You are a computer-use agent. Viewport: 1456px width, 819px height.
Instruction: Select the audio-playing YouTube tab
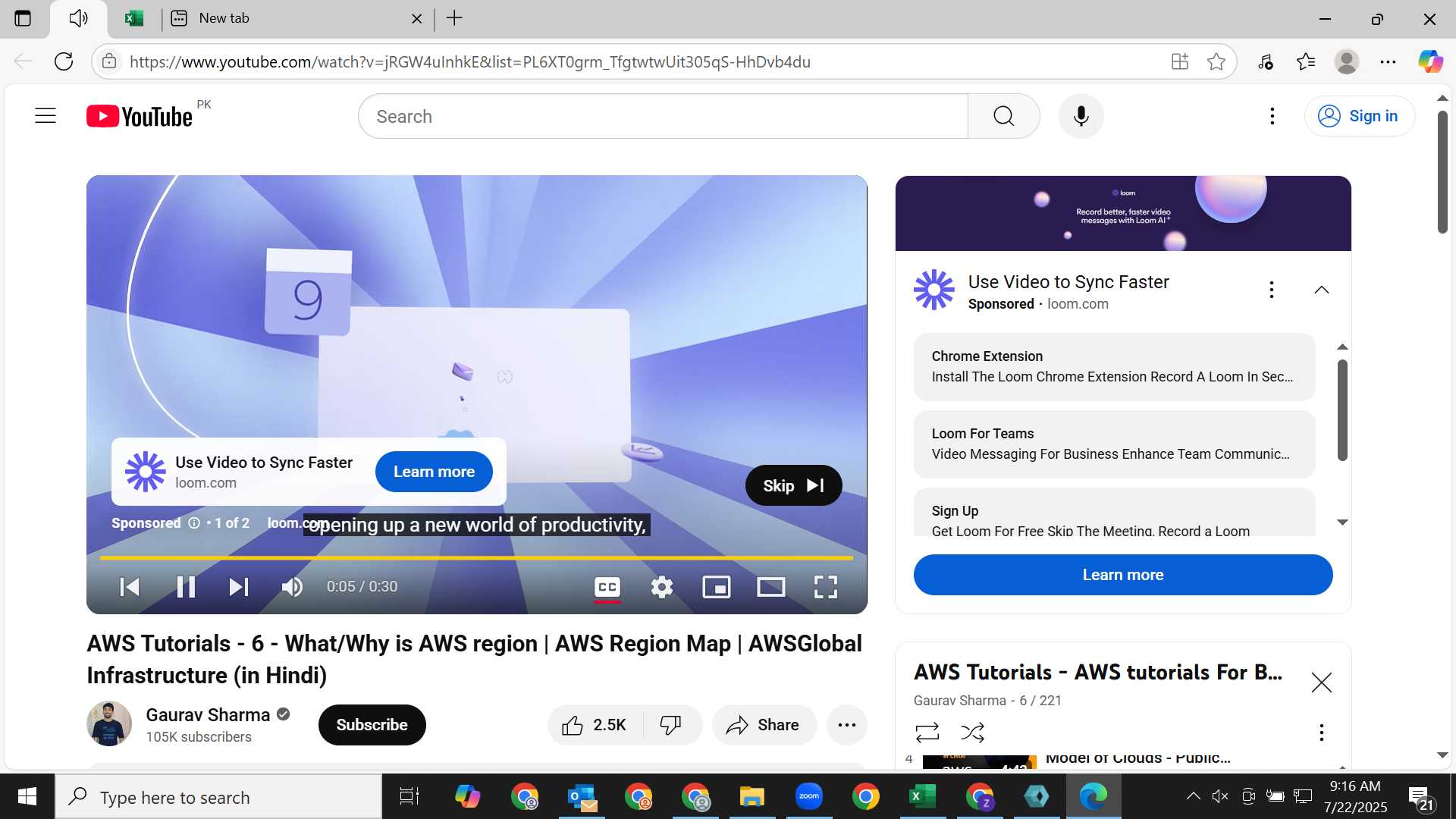(x=79, y=18)
